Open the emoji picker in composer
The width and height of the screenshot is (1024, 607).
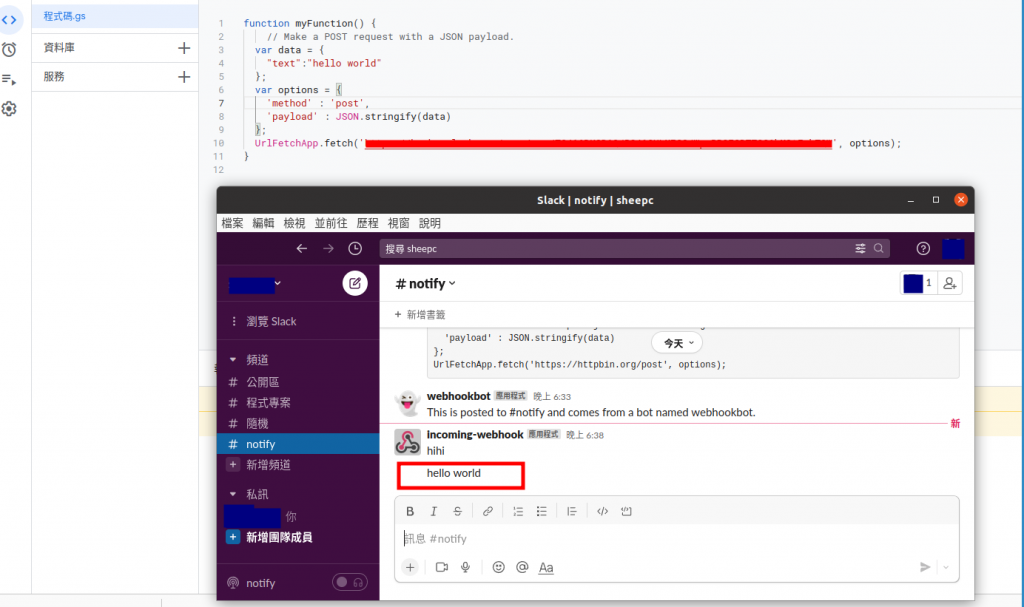coord(498,567)
